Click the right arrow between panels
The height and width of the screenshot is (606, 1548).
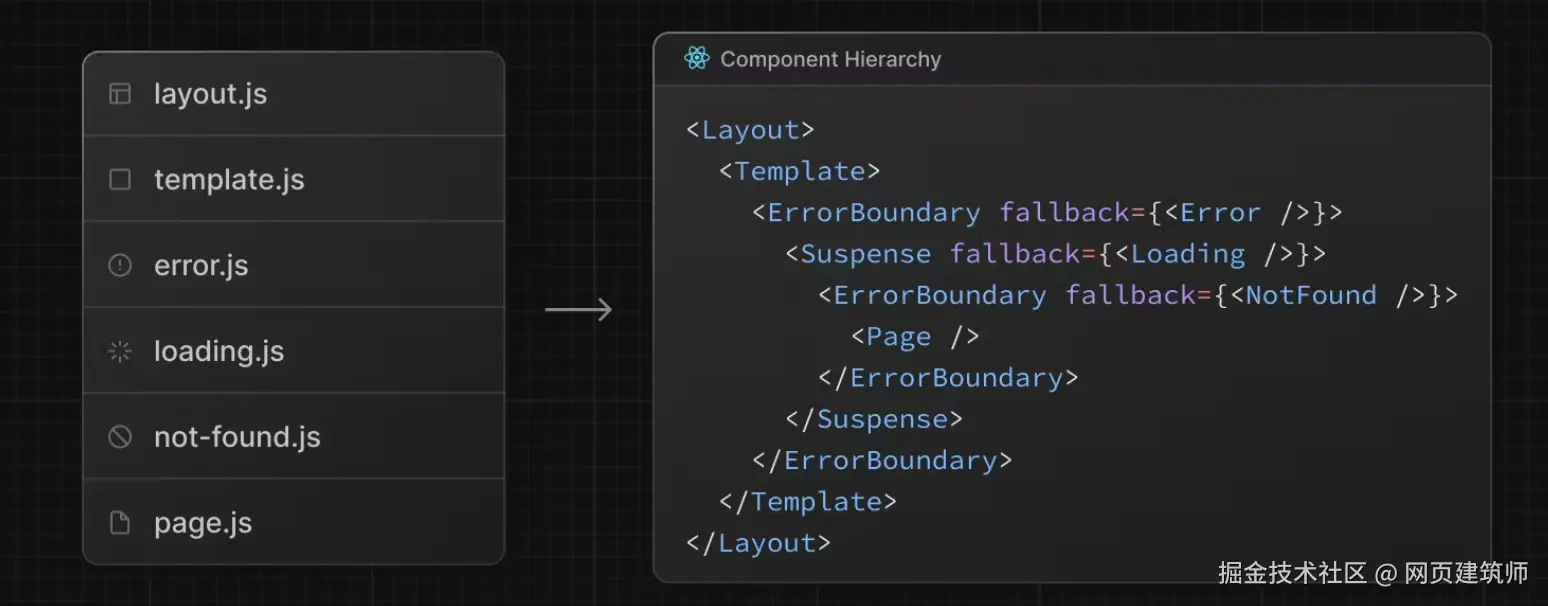point(578,310)
